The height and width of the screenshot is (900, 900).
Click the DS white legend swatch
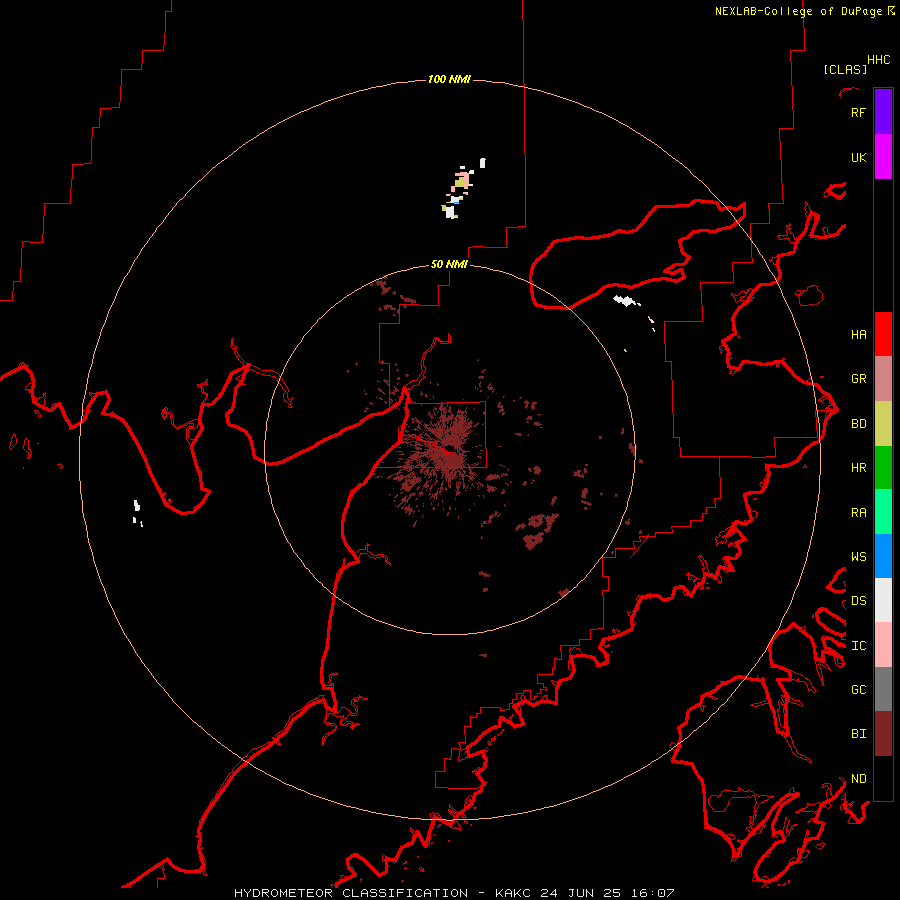pos(883,600)
